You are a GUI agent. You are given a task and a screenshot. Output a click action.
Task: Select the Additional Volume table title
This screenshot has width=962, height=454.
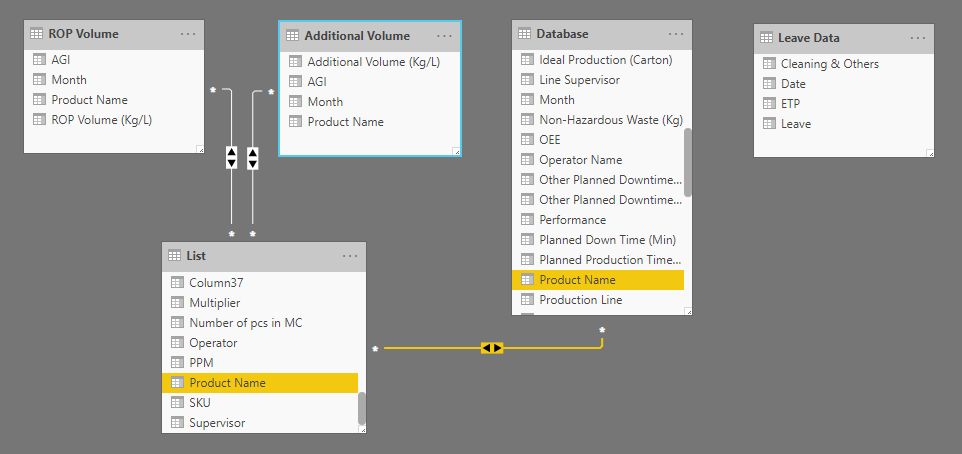(357, 36)
